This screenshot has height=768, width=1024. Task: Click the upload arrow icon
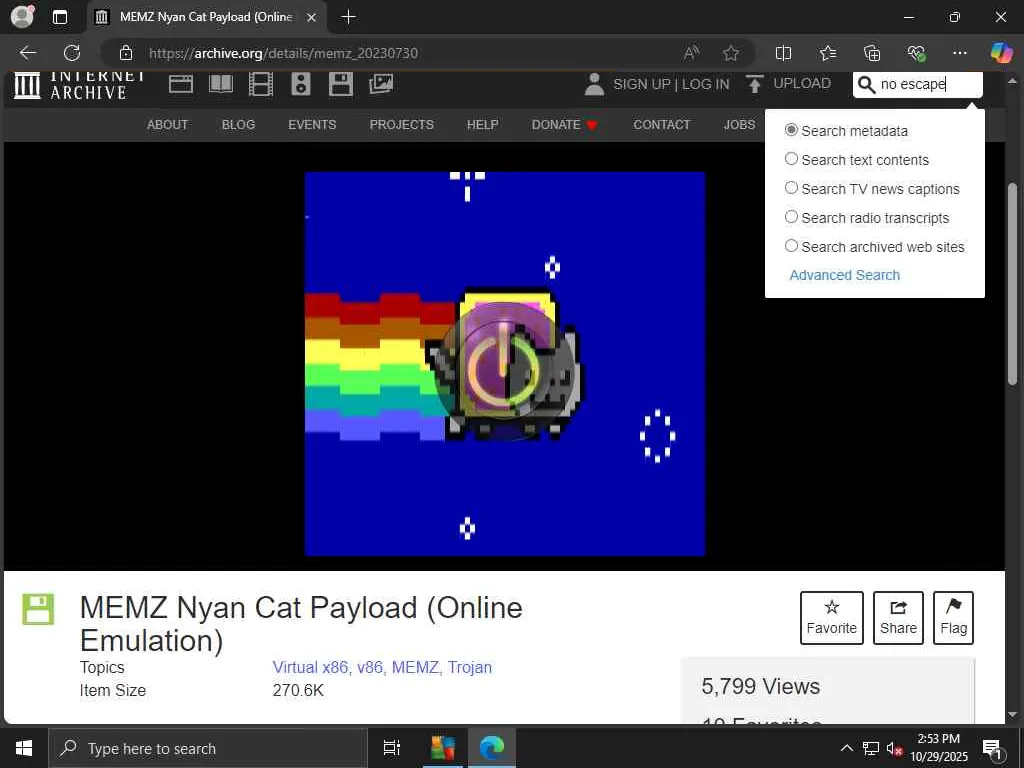pos(754,84)
